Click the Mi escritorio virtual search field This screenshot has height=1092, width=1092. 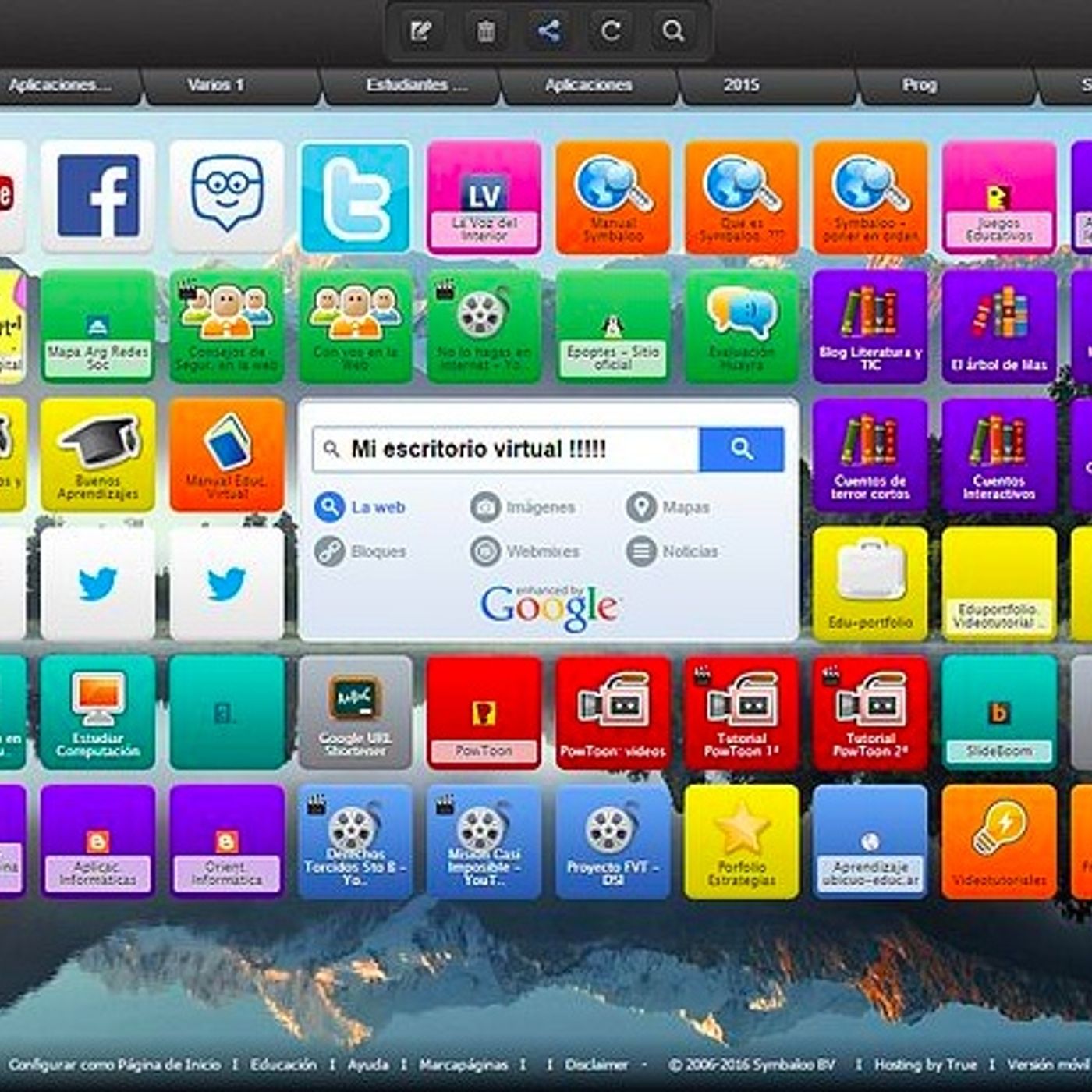tap(506, 449)
